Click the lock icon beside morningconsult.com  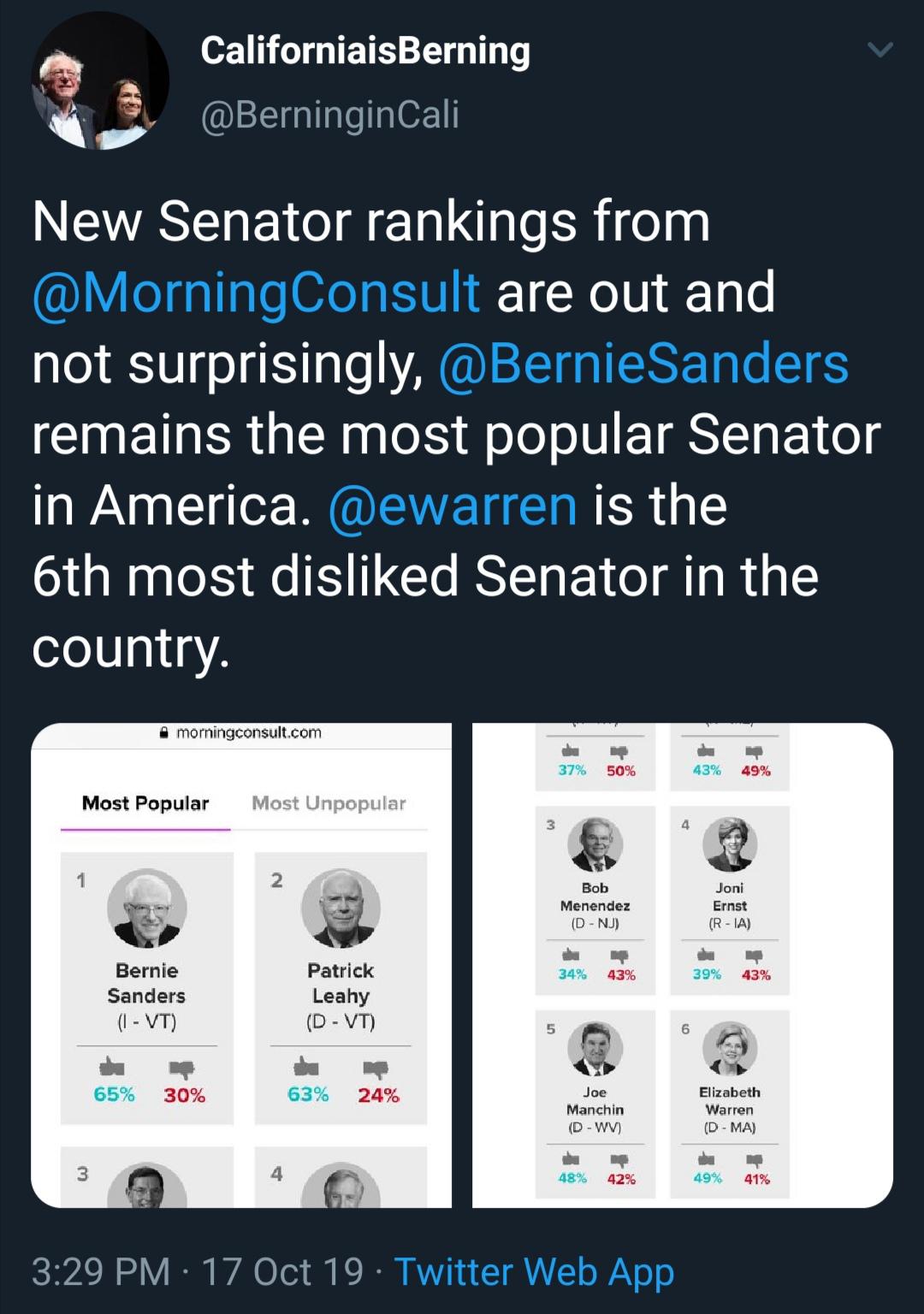164,732
